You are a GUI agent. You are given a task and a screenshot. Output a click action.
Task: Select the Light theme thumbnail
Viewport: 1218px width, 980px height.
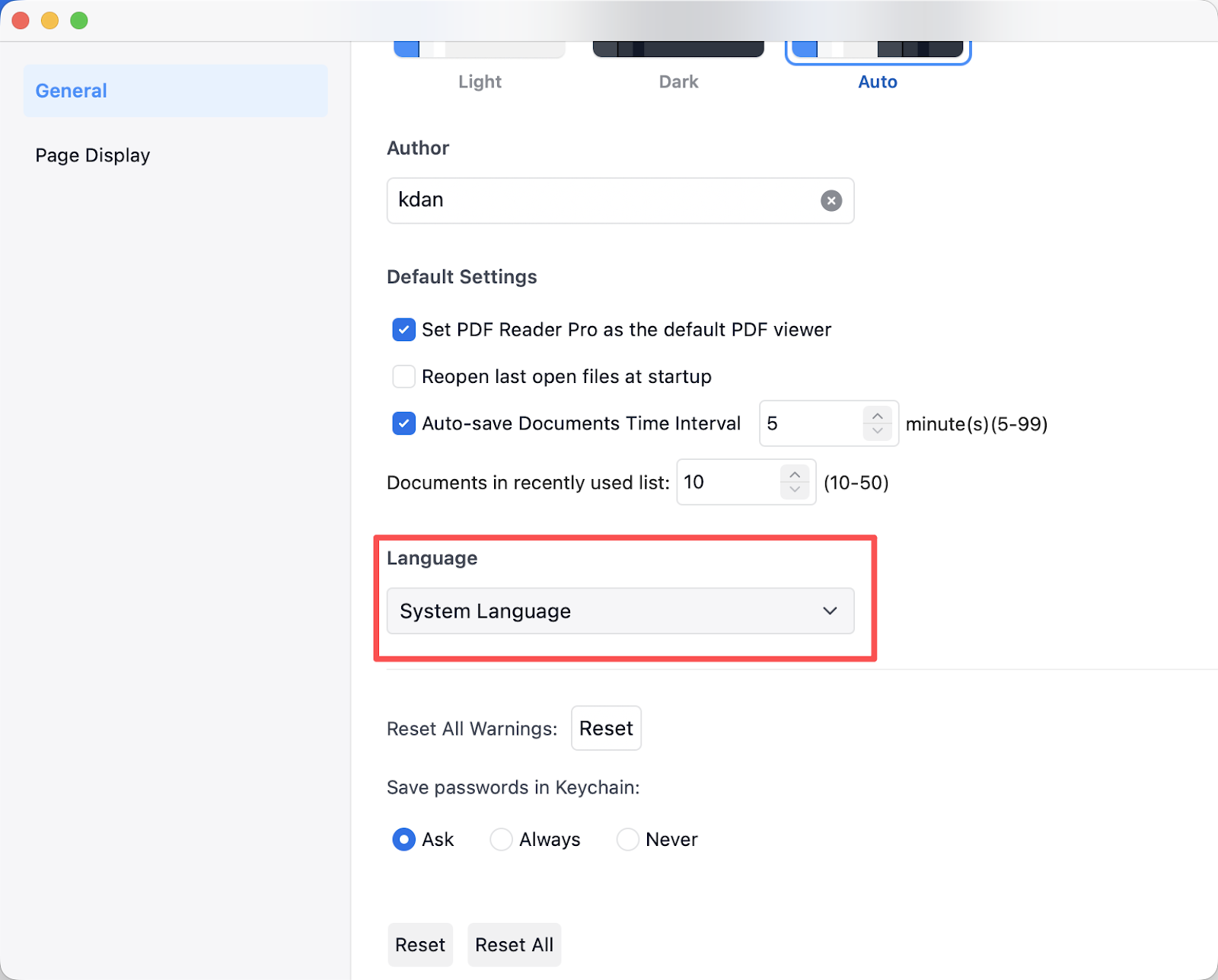[480, 52]
